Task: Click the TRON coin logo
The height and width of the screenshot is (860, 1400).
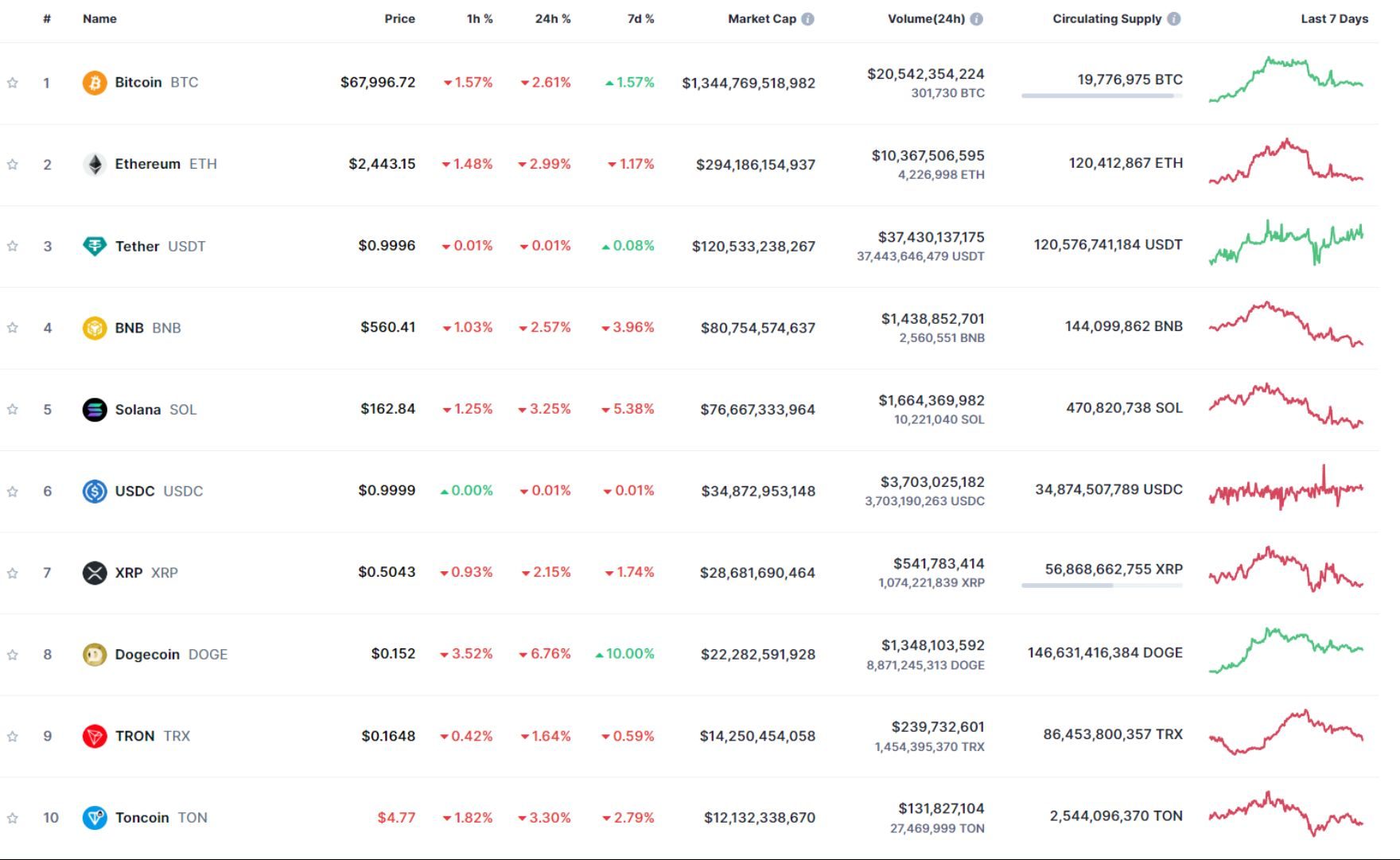Action: pyautogui.click(x=94, y=735)
